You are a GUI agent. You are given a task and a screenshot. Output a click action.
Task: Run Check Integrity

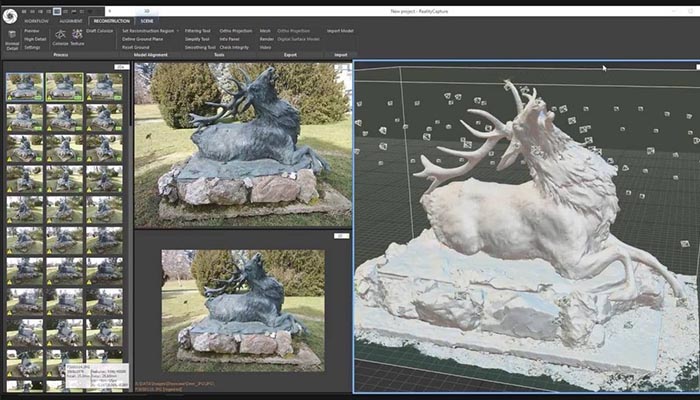234,47
